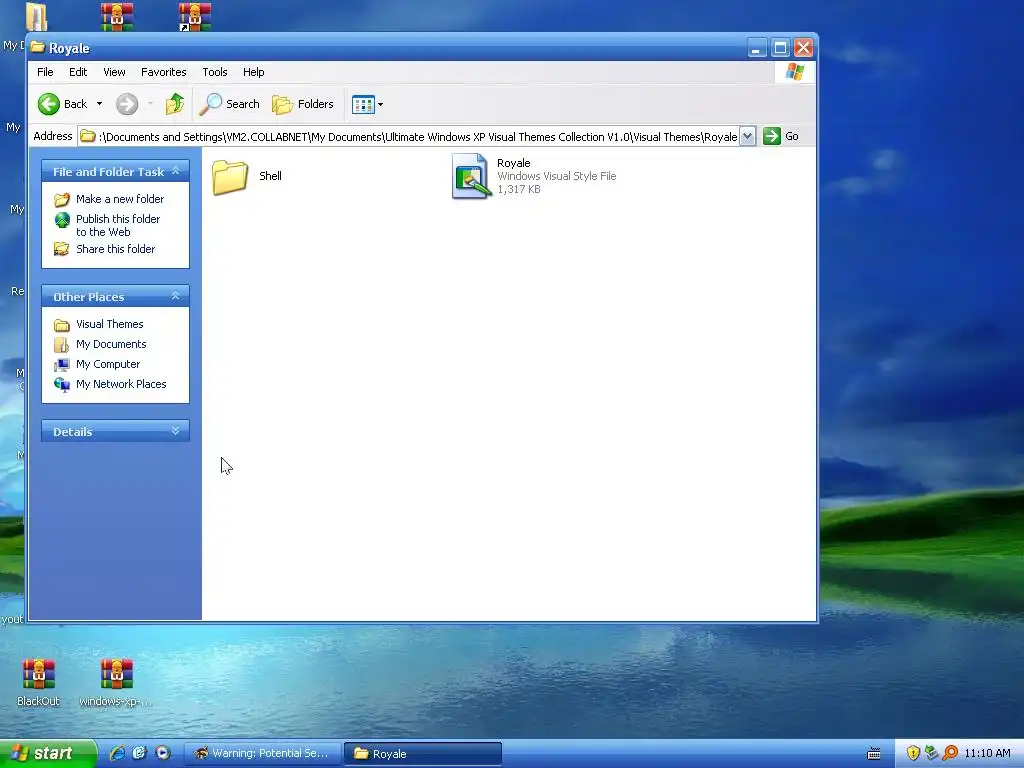Maximize the Royale window

pos(780,48)
